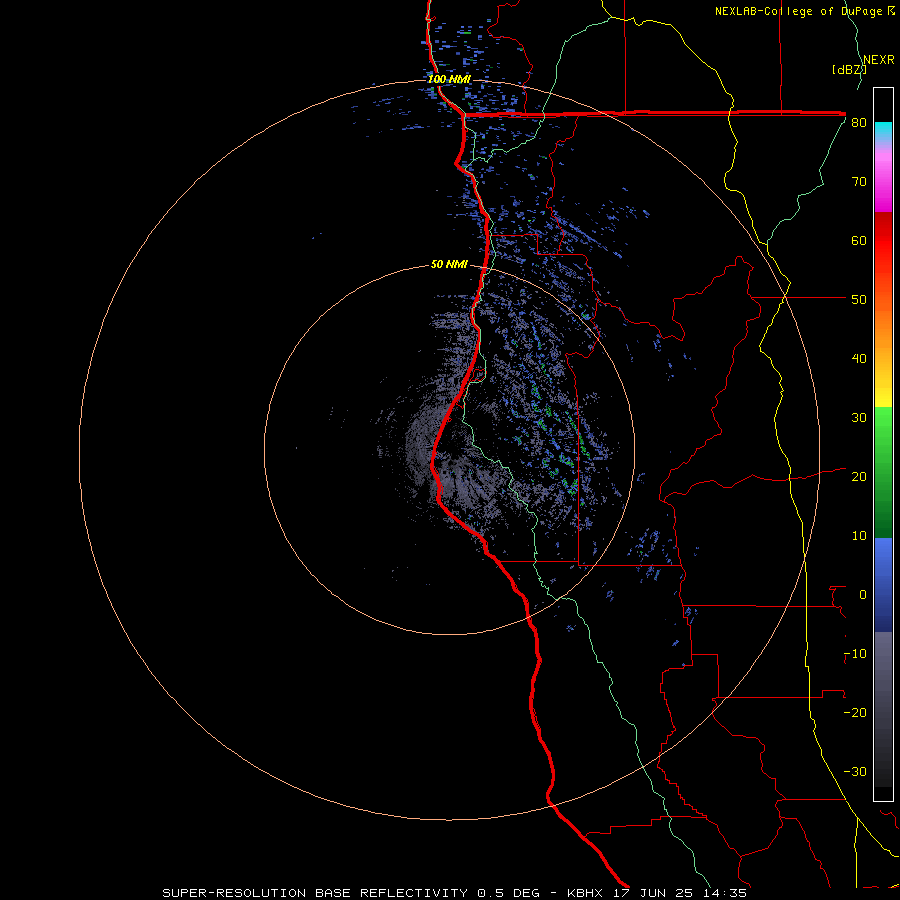Click the 40 value on dBZ scale

[859, 359]
